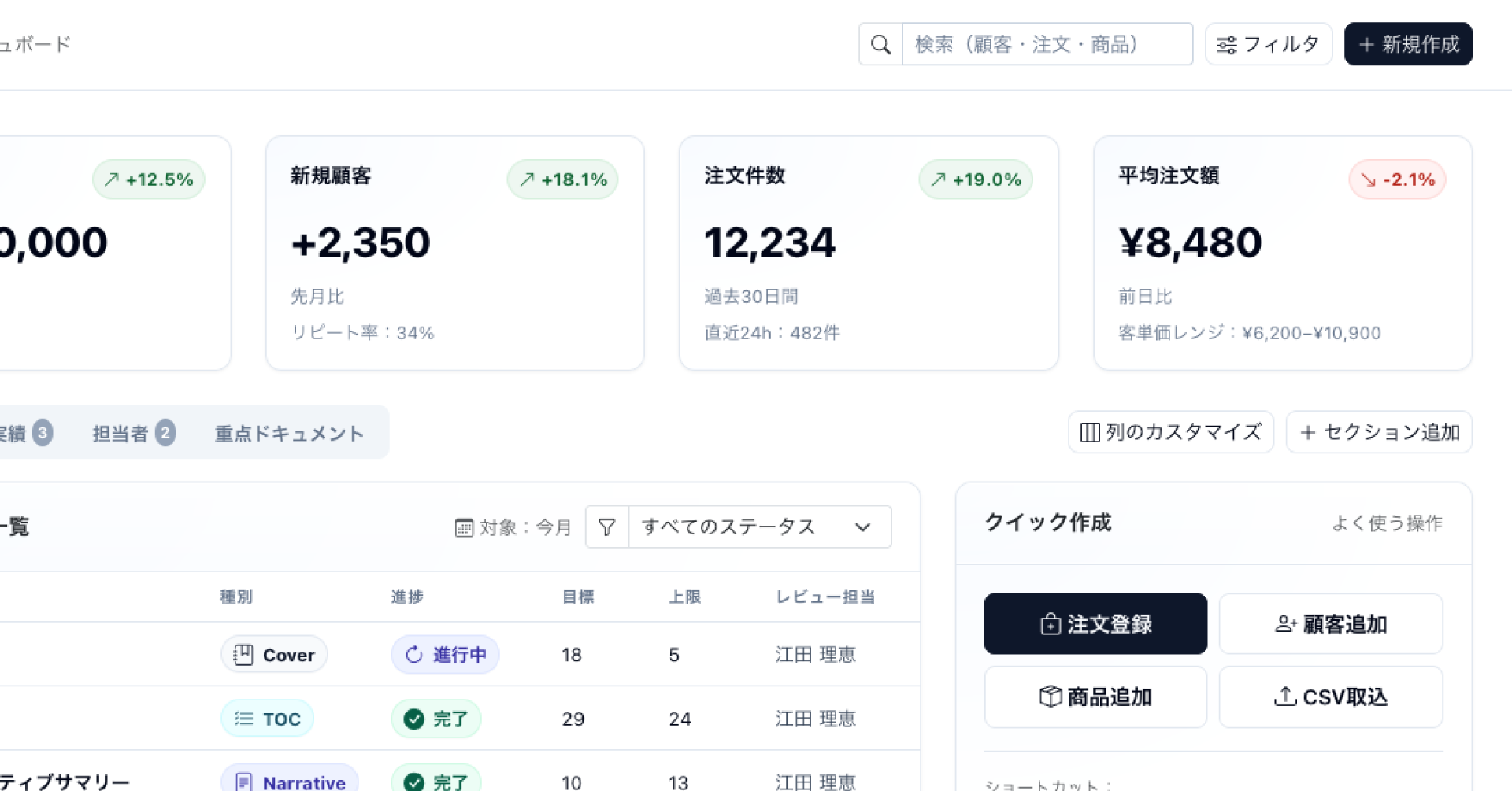Image resolution: width=1512 pixels, height=791 pixels.
Task: Click the 完了 checkmark badge in TOC row
Action: (x=435, y=719)
